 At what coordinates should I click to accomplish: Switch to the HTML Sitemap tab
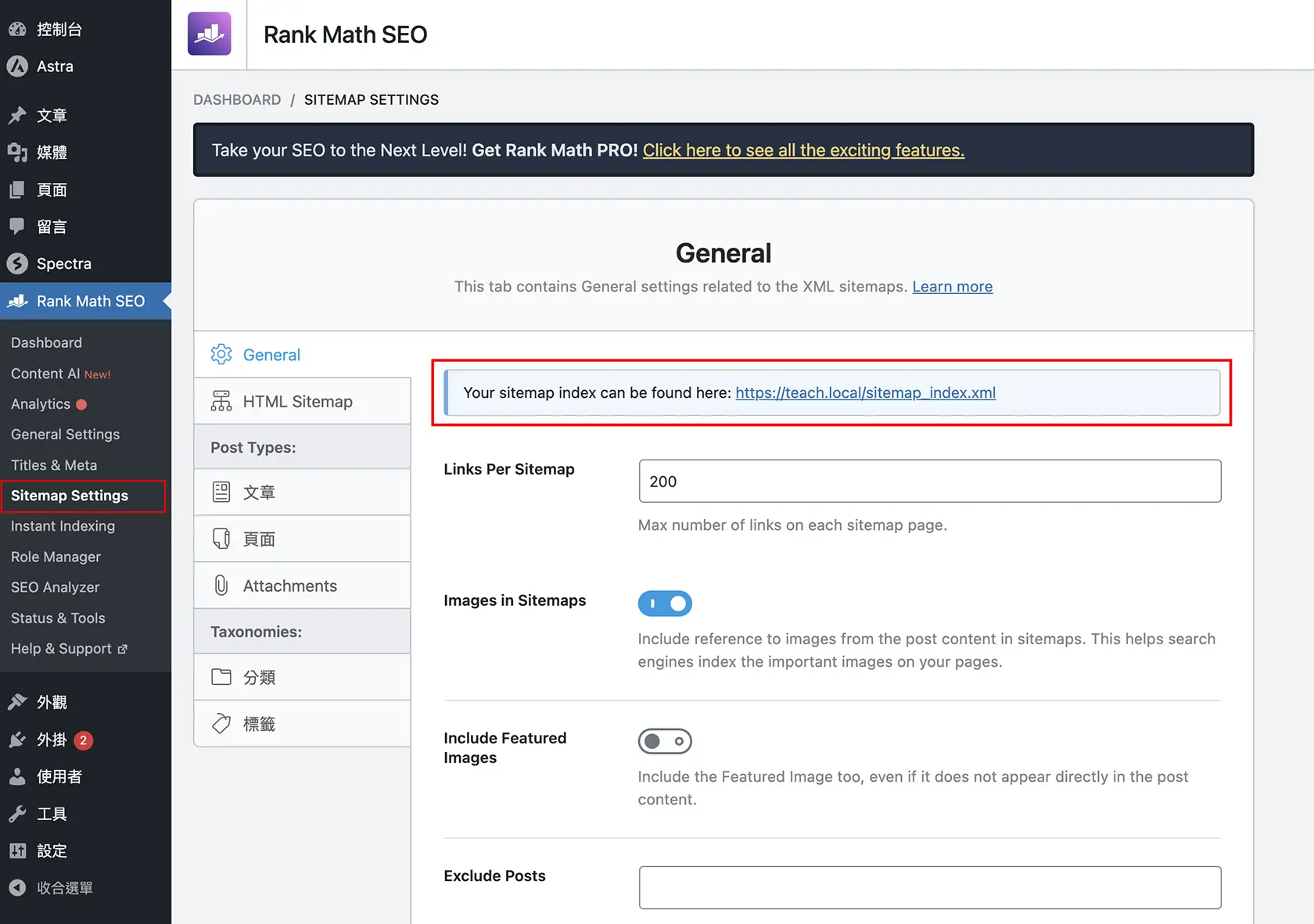(302, 401)
